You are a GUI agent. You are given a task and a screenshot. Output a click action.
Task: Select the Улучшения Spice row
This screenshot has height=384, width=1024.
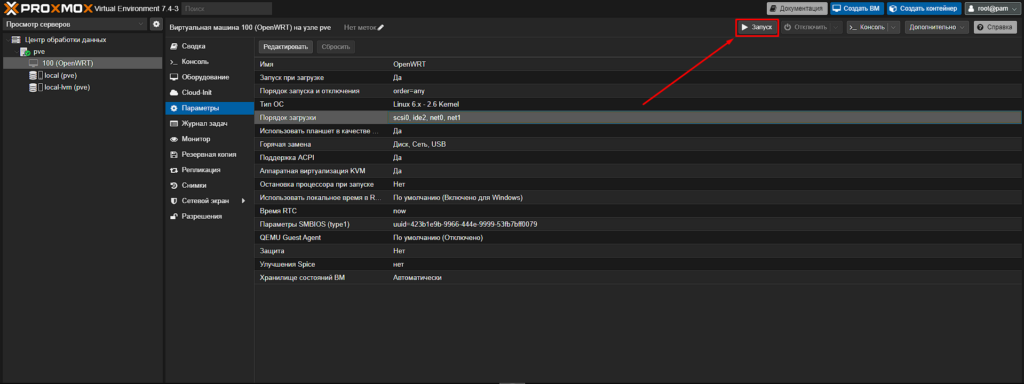coord(637,264)
